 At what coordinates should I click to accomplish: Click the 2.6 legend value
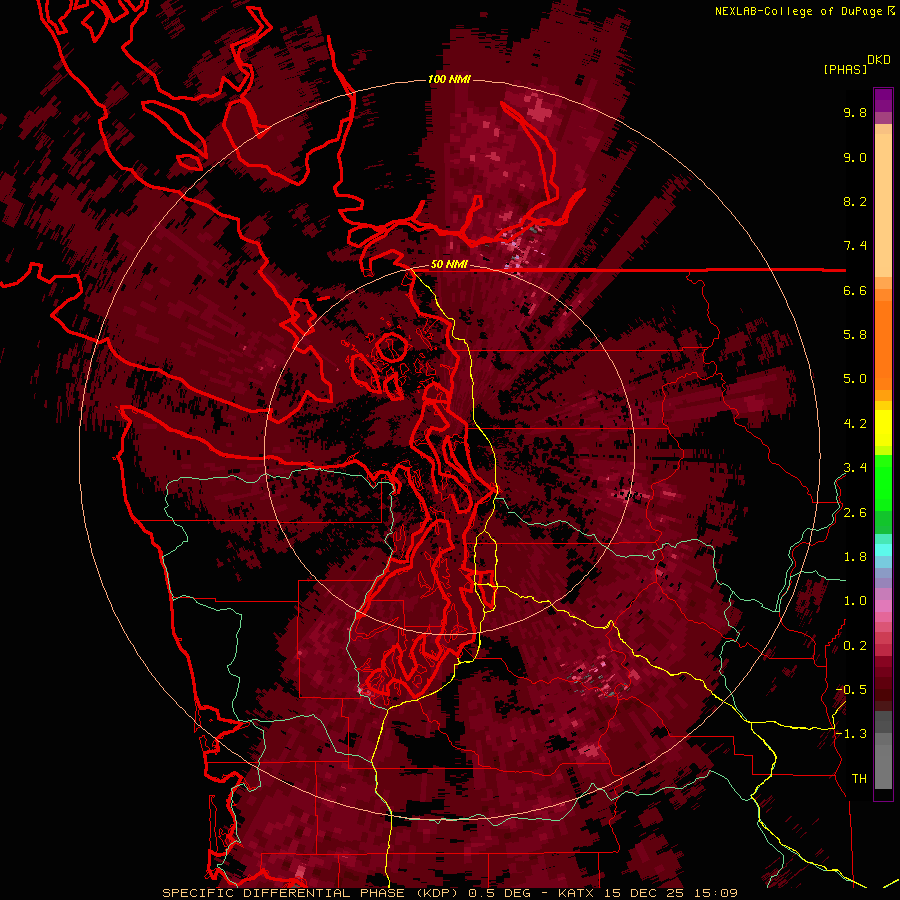tap(855, 513)
